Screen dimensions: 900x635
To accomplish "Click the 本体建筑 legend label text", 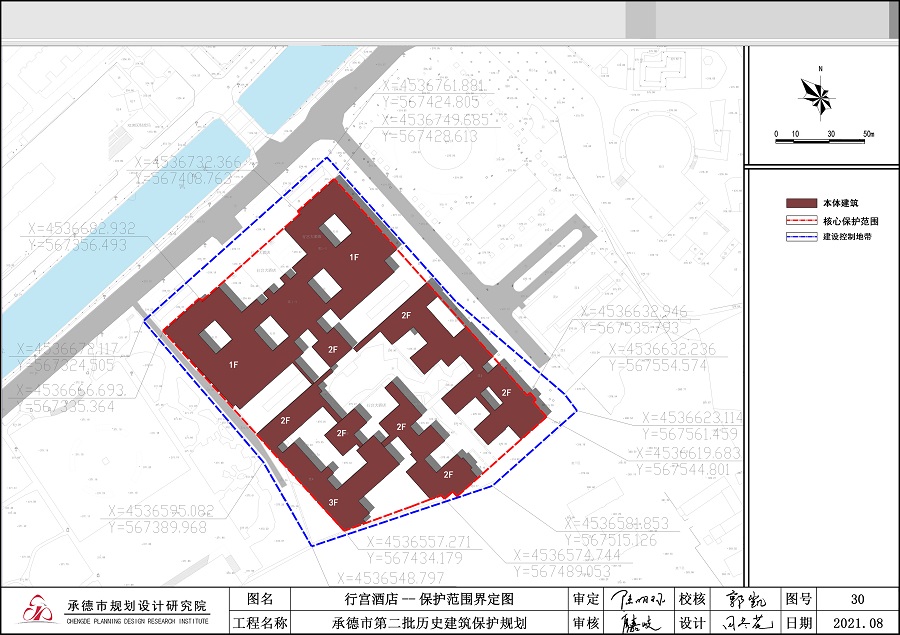I will pyautogui.click(x=836, y=203).
